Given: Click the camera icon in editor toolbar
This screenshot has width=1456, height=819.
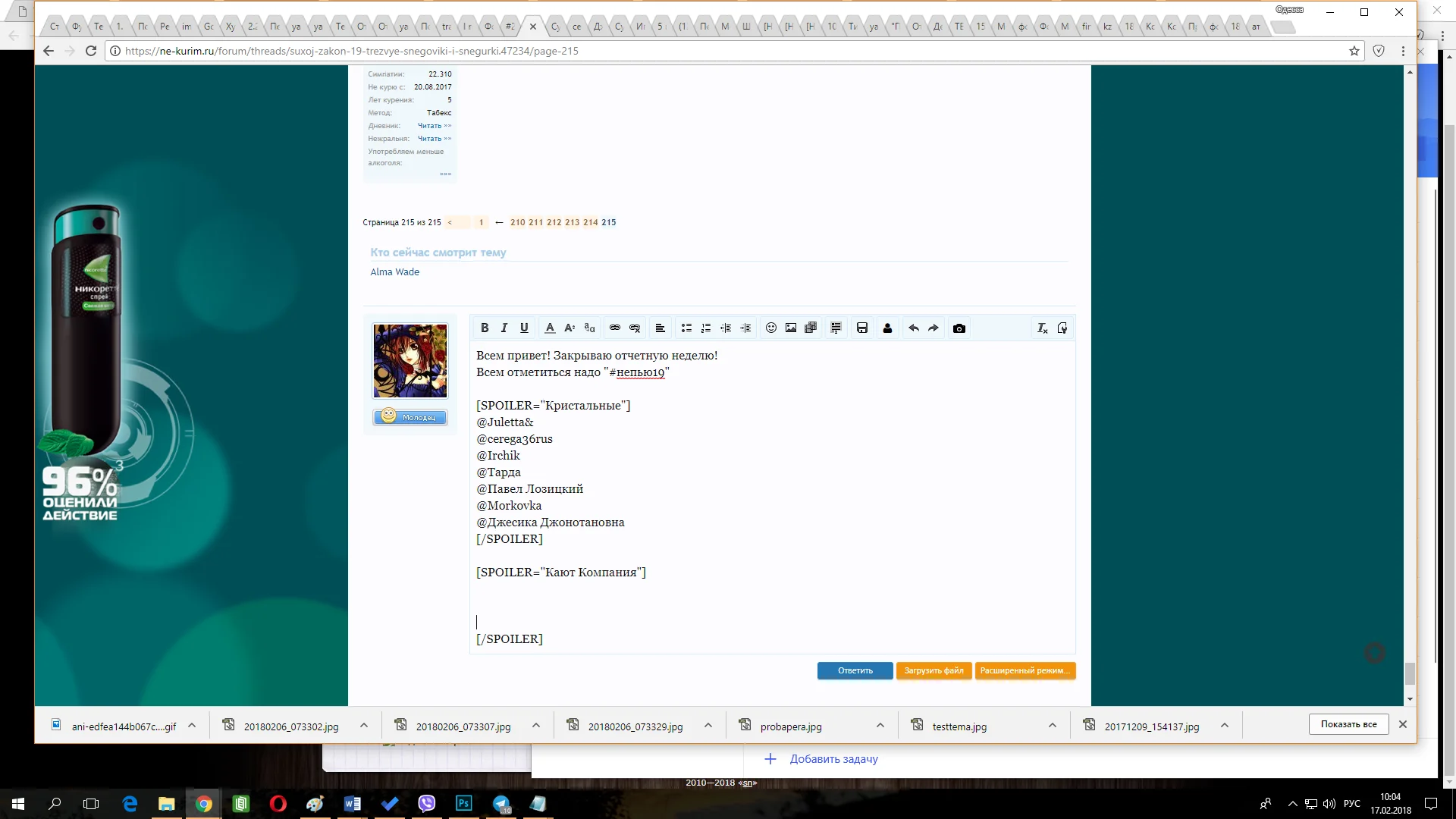Looking at the screenshot, I should 959,328.
